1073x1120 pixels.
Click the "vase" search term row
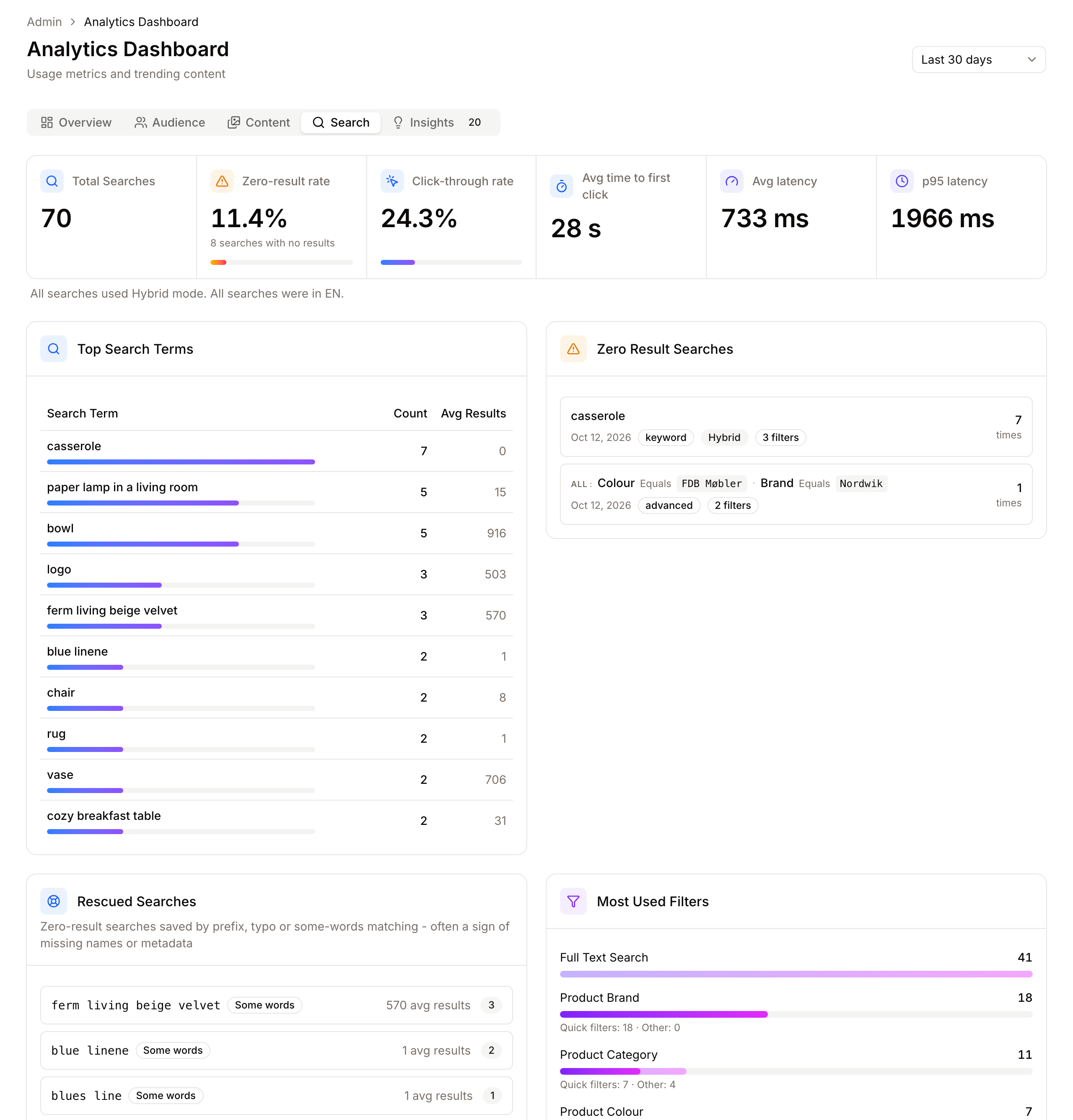point(277,779)
